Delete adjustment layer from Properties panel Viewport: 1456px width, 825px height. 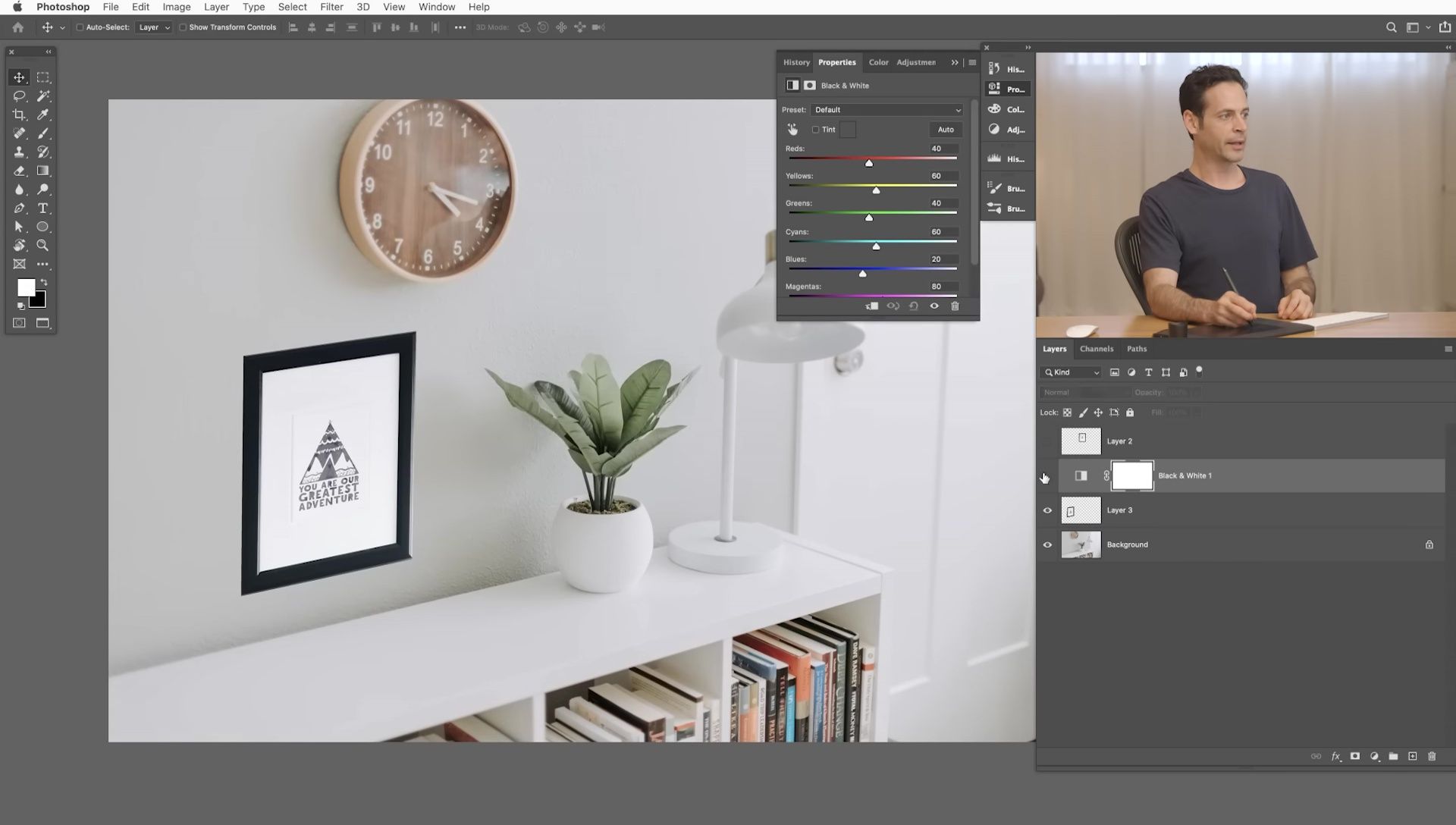click(955, 306)
